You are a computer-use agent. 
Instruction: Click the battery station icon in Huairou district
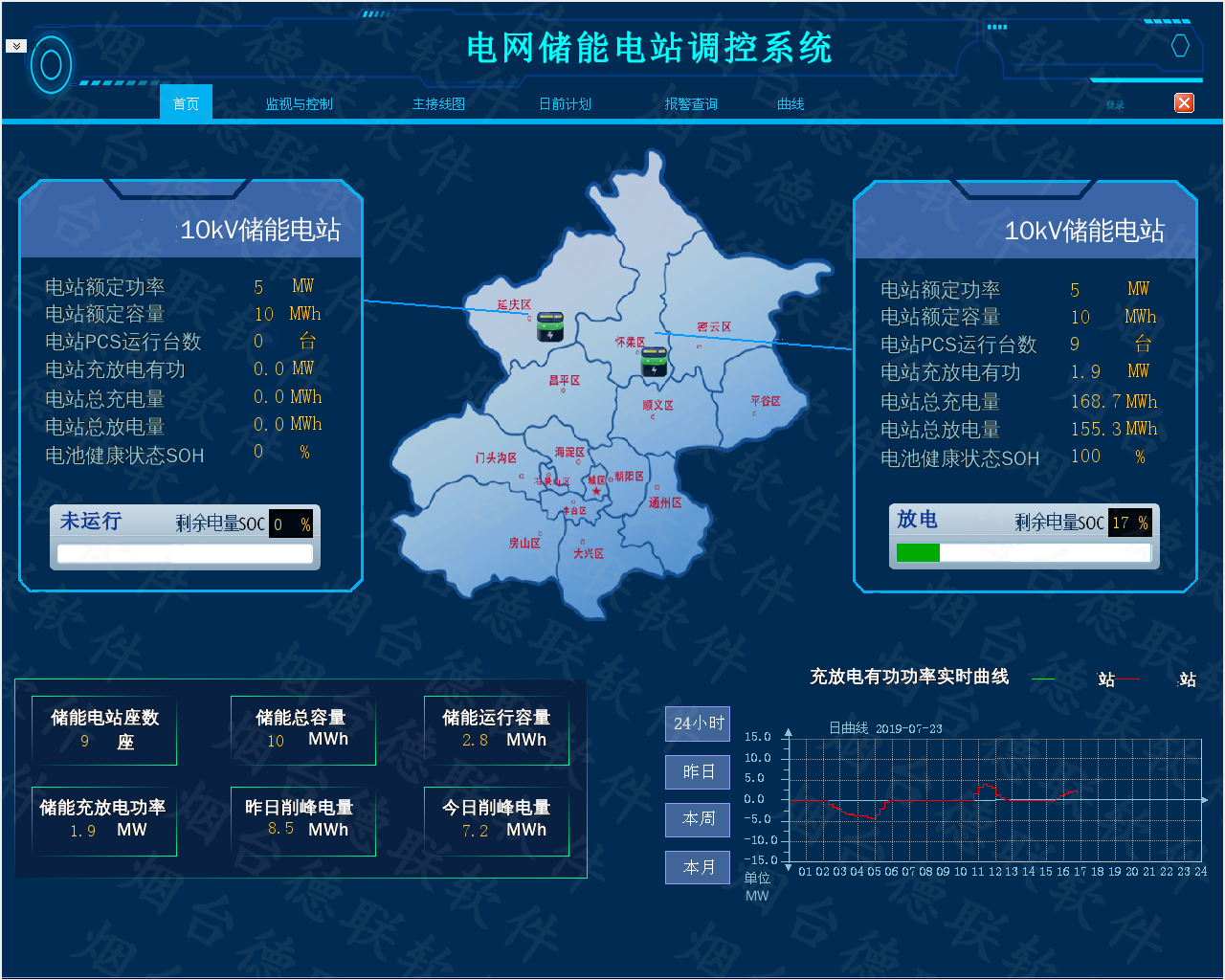(x=655, y=362)
